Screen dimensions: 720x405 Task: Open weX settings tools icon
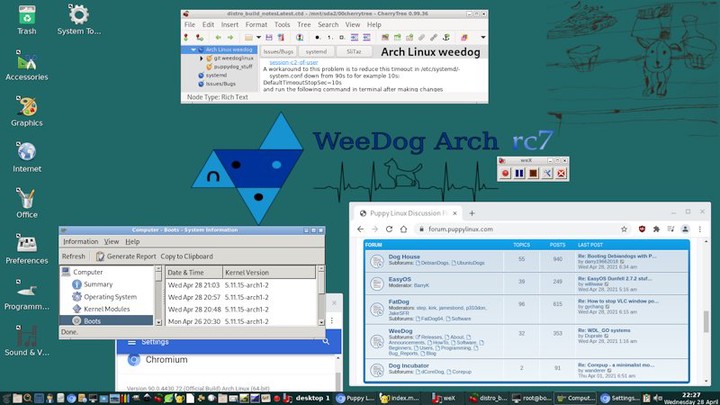[x=547, y=173]
